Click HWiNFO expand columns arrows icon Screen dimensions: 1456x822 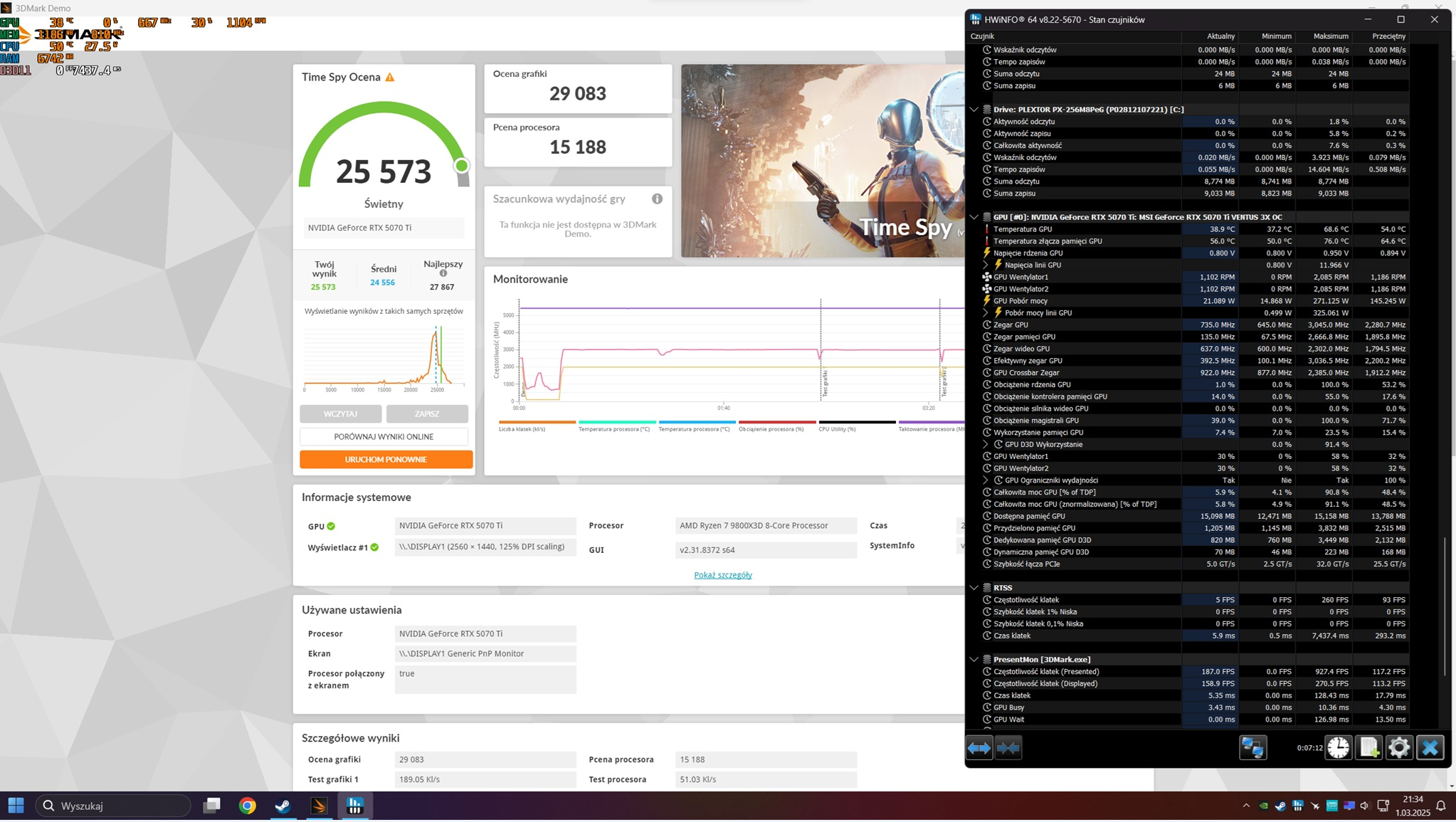click(978, 748)
